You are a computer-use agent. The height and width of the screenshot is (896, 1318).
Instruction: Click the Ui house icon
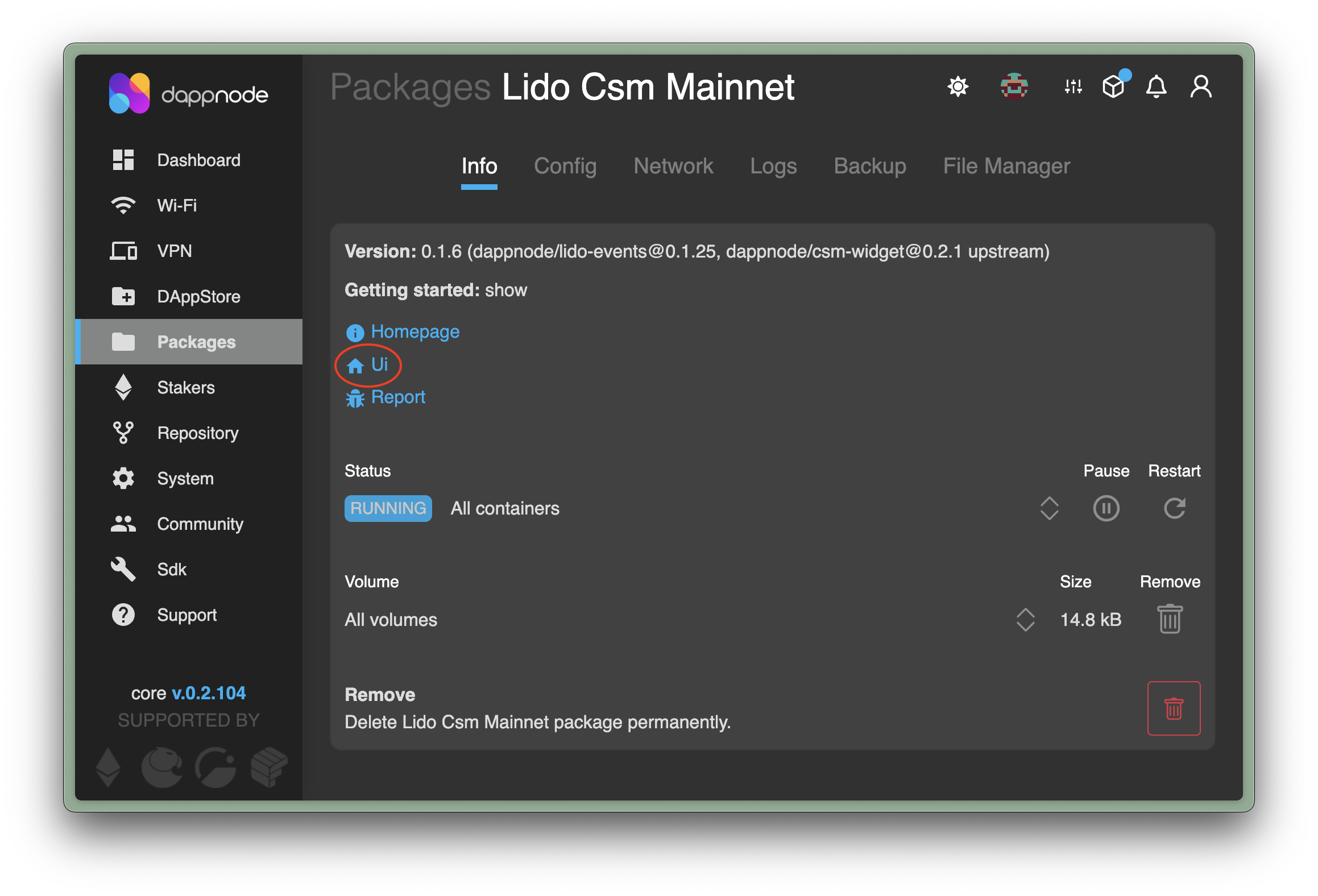click(x=355, y=366)
